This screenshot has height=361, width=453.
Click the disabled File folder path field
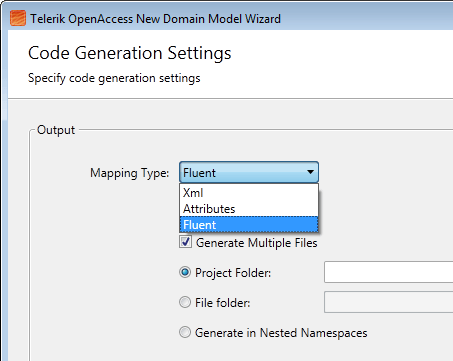coord(388,302)
